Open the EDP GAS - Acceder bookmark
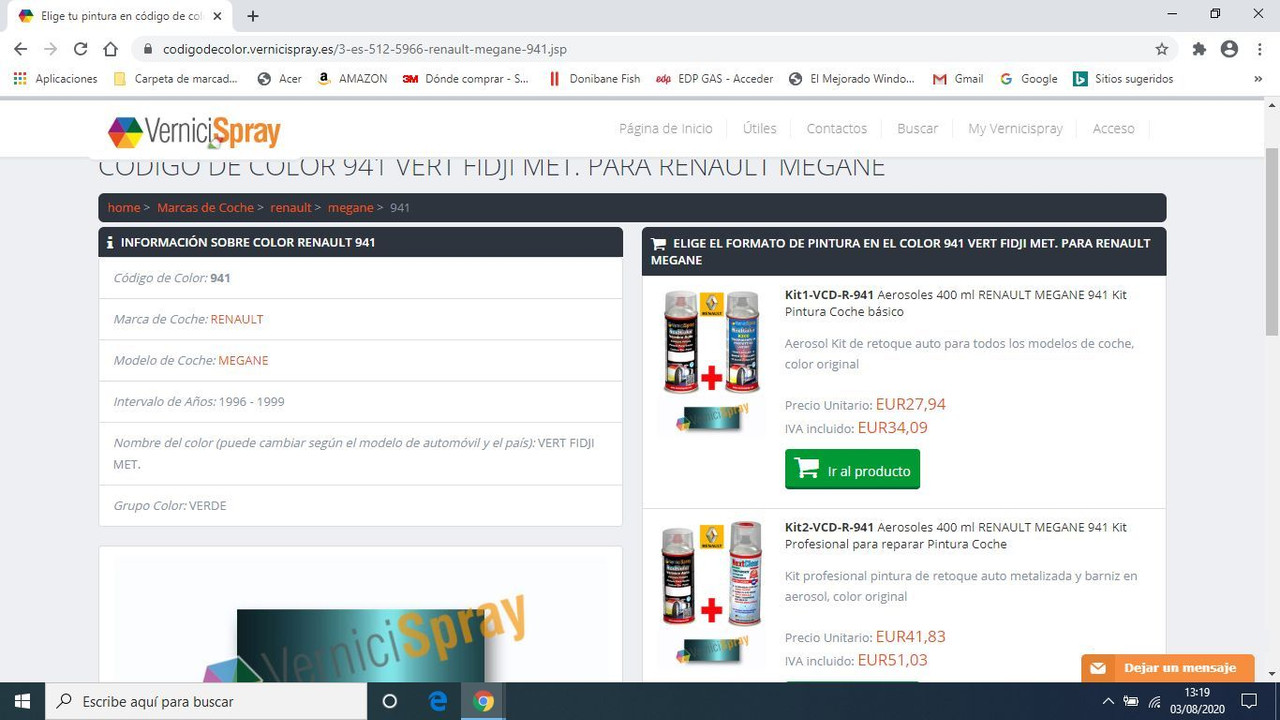Screen dimensions: 1280x720 [715, 79]
